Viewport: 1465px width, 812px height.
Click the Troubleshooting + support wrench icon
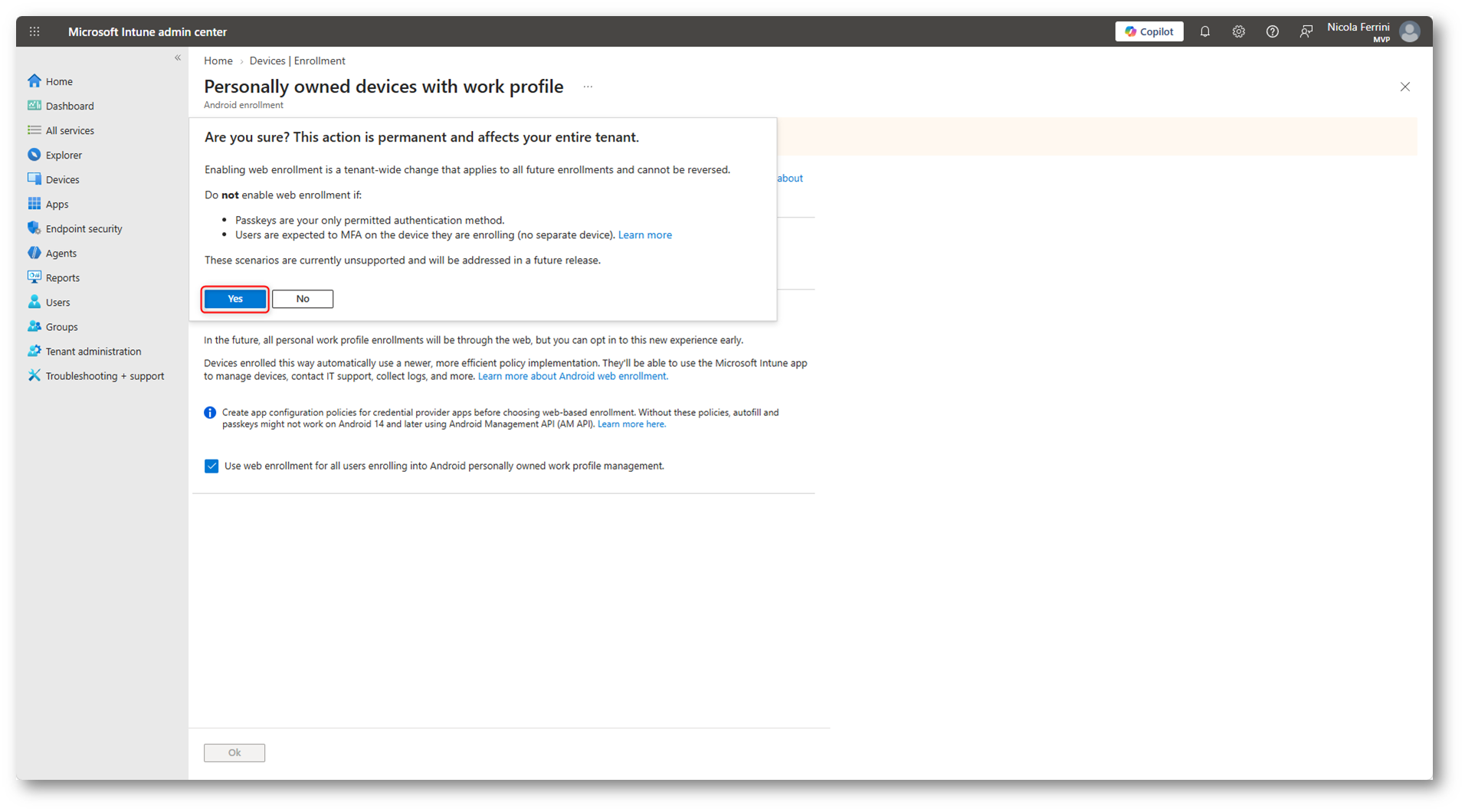[x=34, y=375]
